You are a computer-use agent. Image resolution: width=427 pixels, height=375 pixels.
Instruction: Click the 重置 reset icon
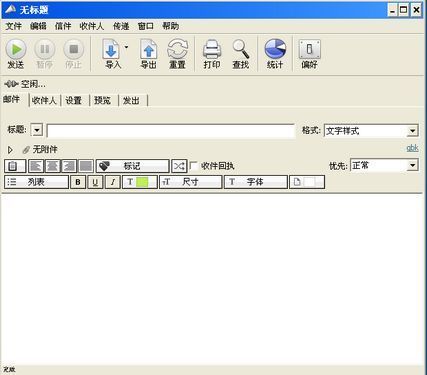tap(177, 49)
